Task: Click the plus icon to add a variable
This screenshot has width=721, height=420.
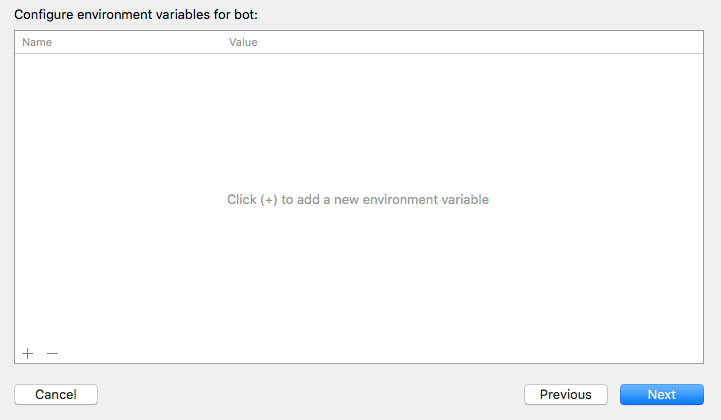Action: (28, 353)
